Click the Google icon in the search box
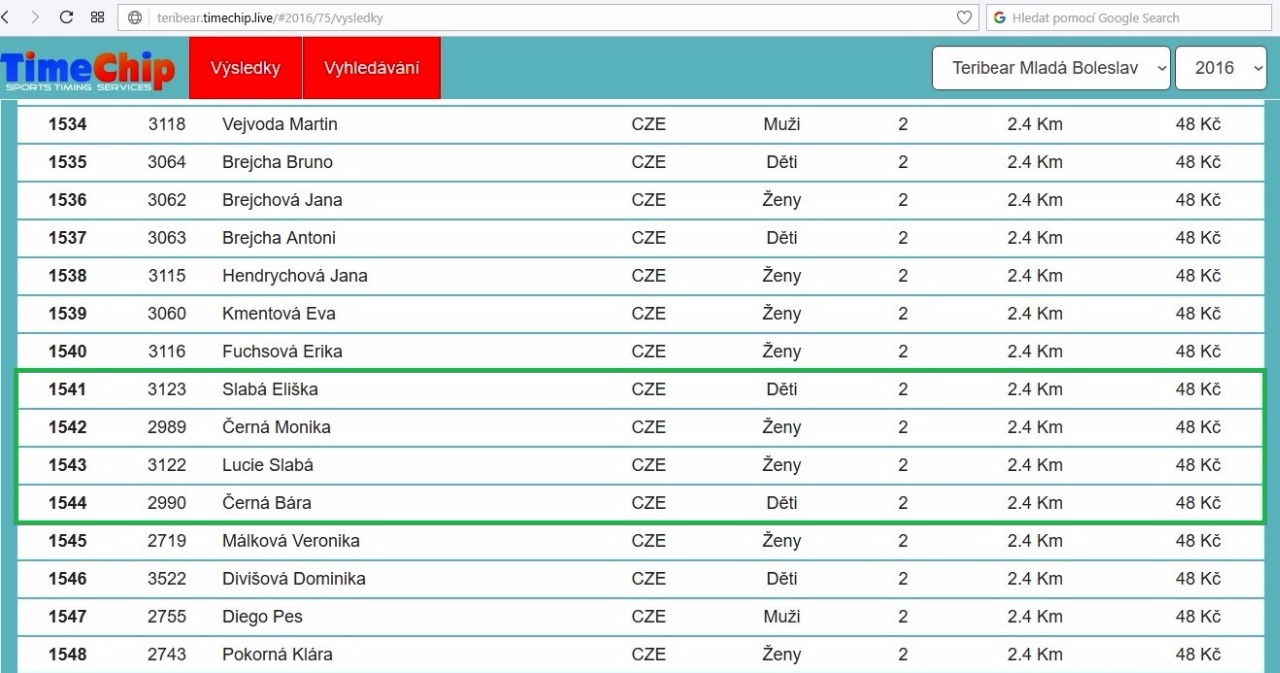 pos(999,18)
